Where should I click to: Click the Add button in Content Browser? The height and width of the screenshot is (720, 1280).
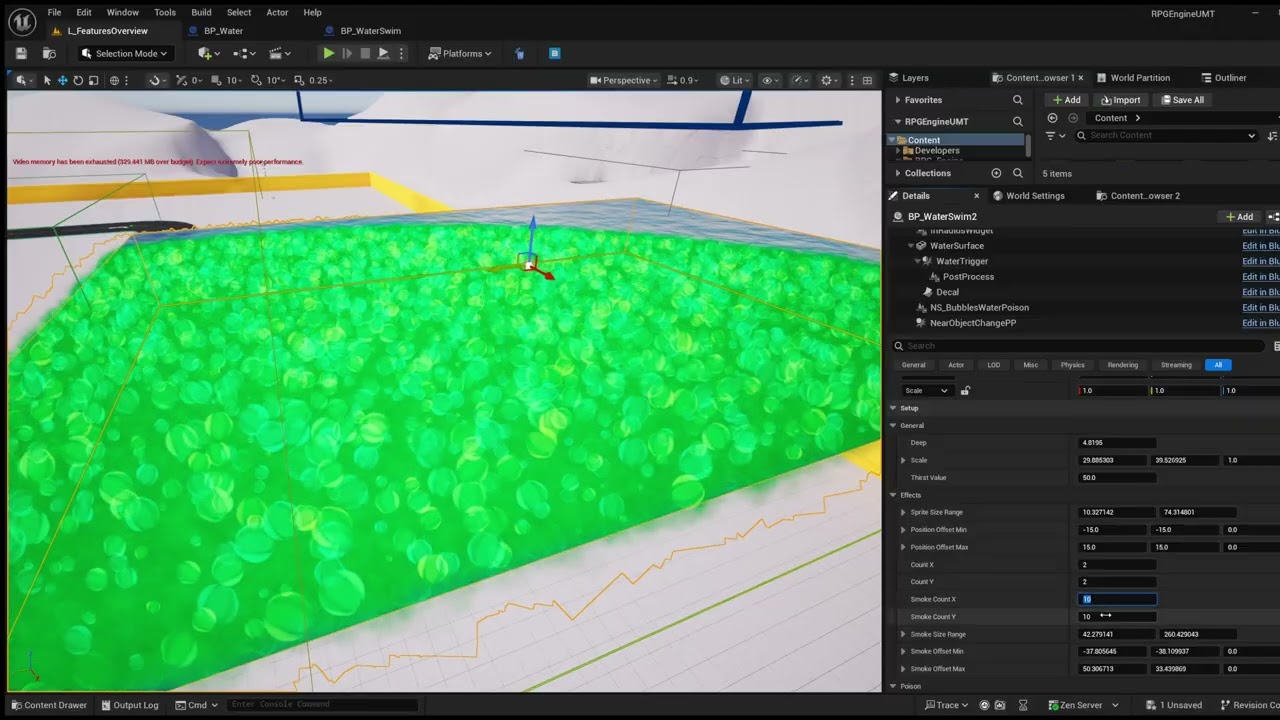1067,100
